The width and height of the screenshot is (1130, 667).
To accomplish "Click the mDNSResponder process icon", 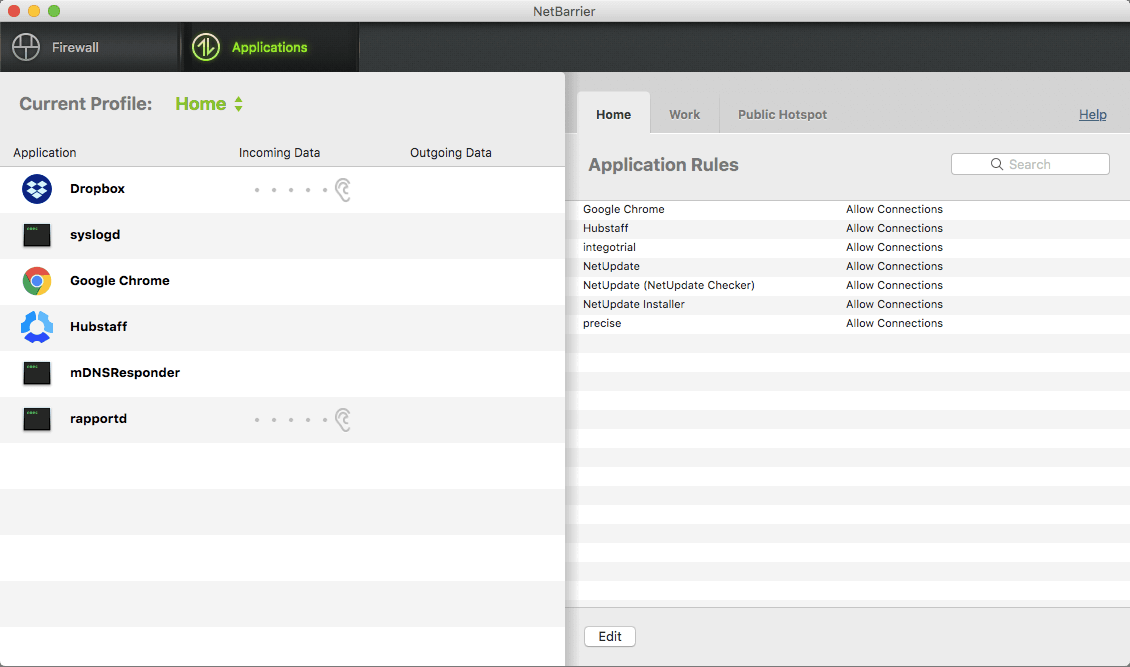I will (37, 373).
